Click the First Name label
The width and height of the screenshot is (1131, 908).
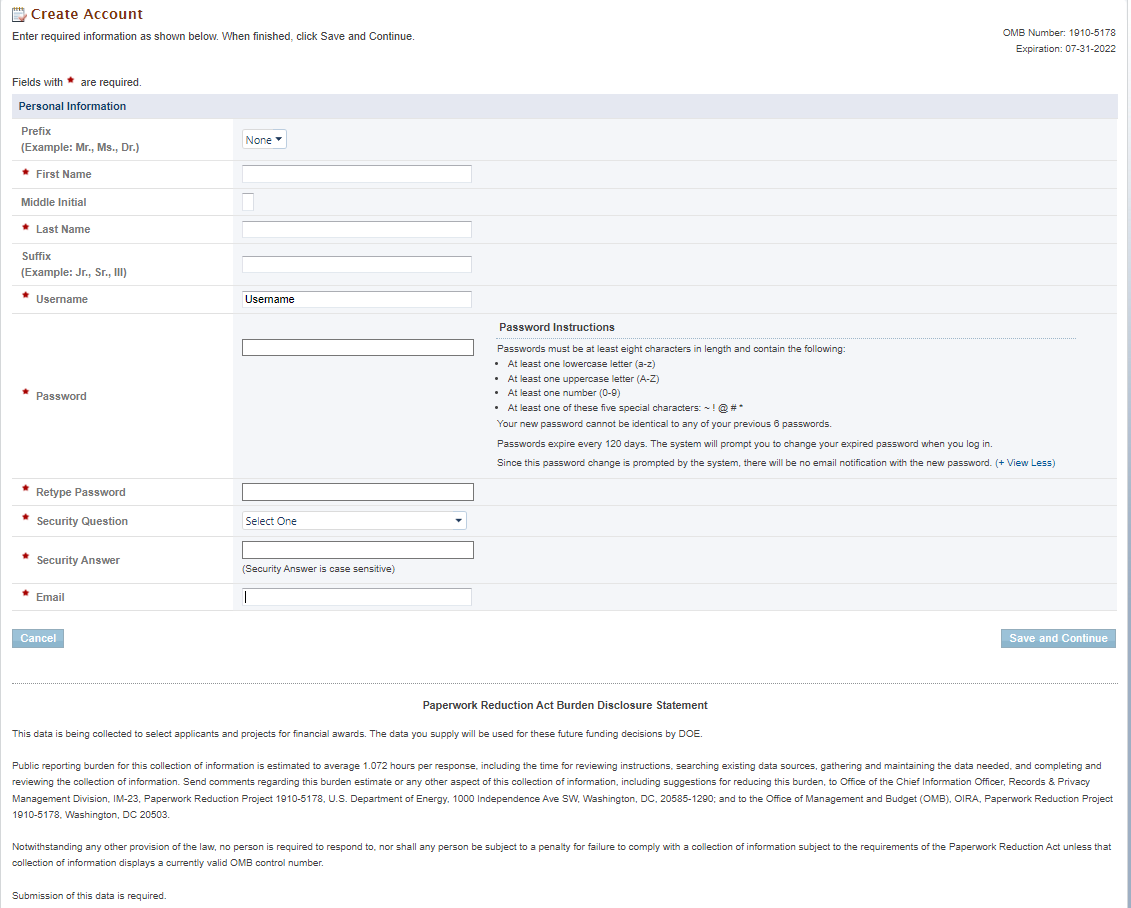tap(63, 175)
